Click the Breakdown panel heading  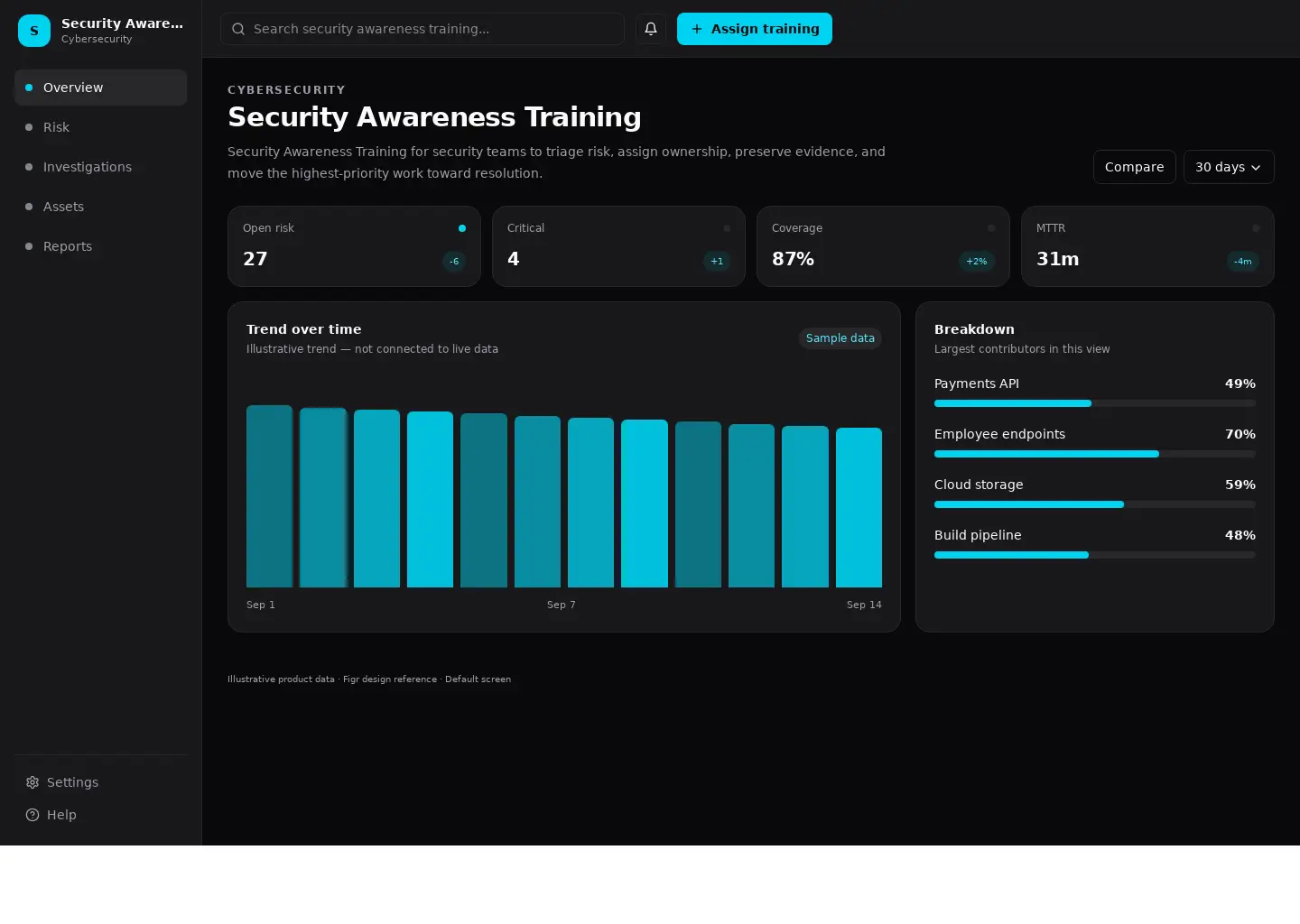point(974,329)
